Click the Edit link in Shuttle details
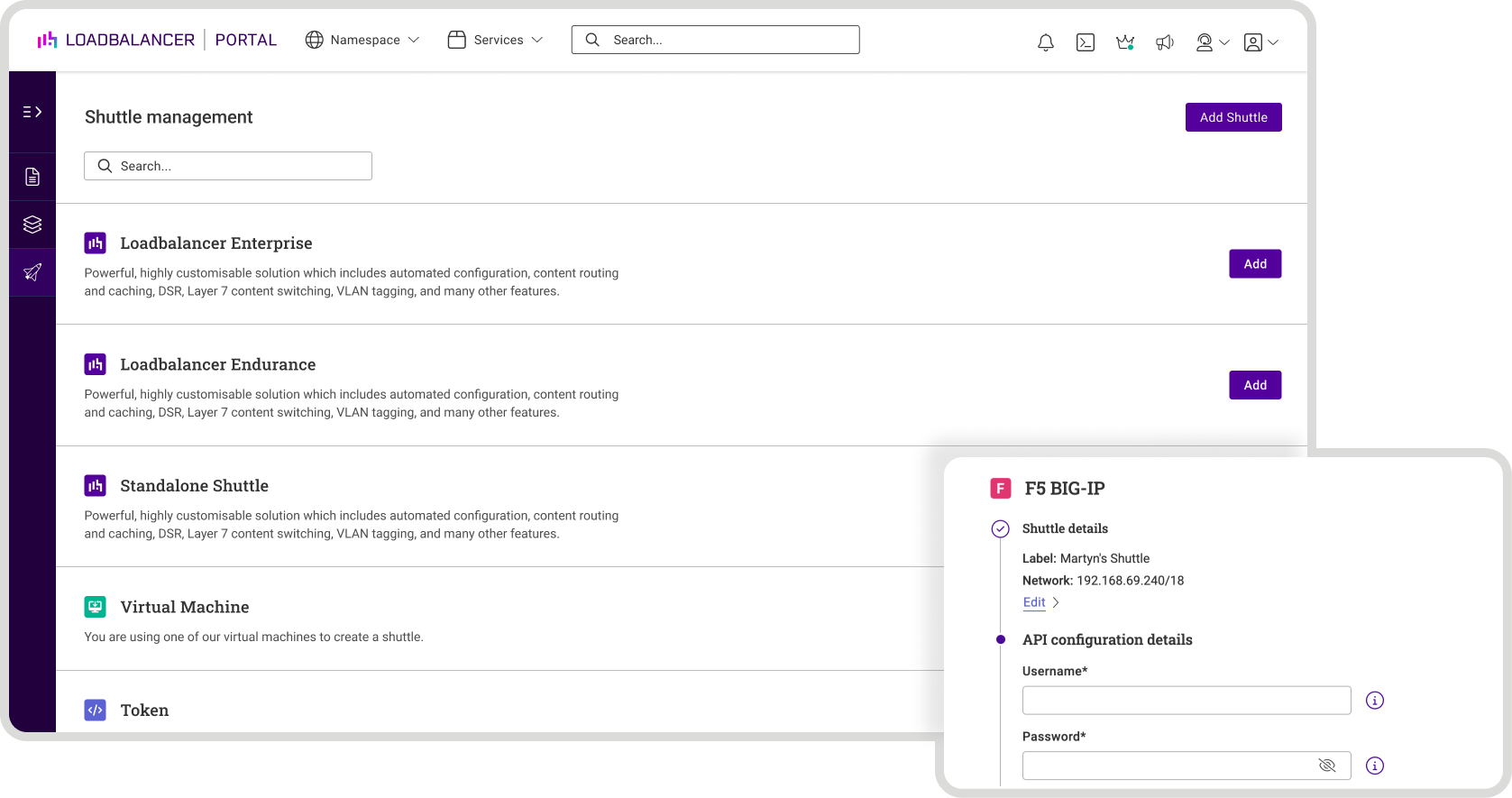 click(1034, 602)
